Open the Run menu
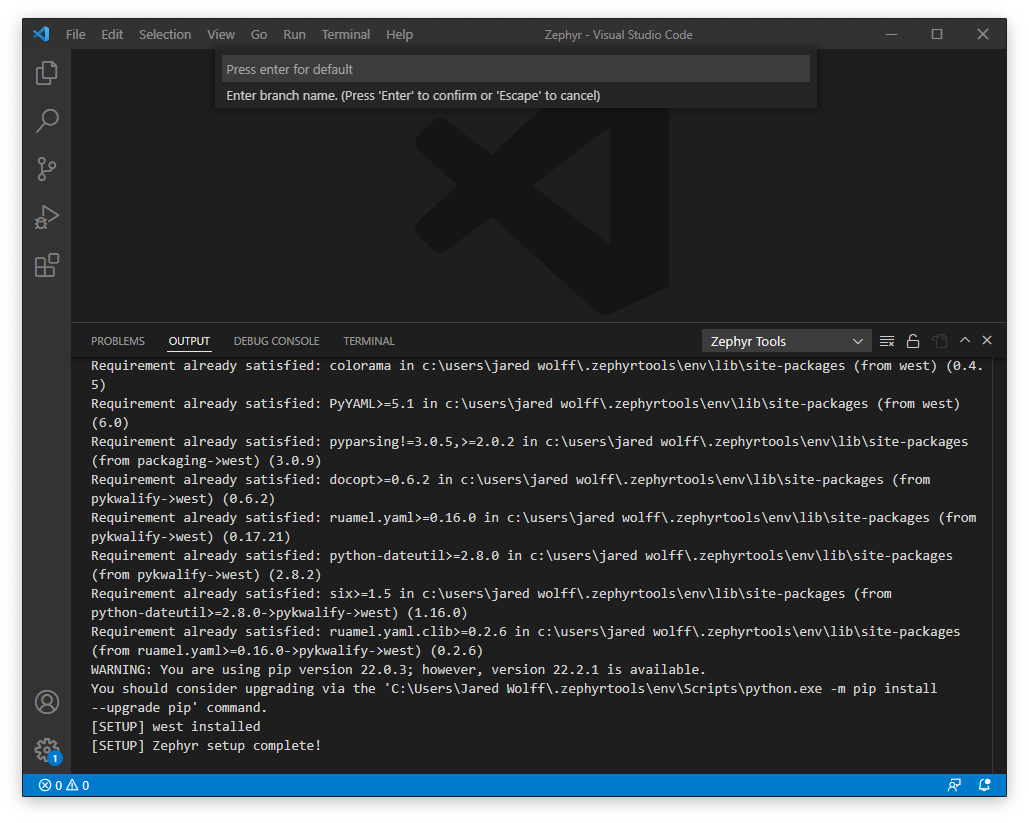1029x823 pixels. coord(294,35)
